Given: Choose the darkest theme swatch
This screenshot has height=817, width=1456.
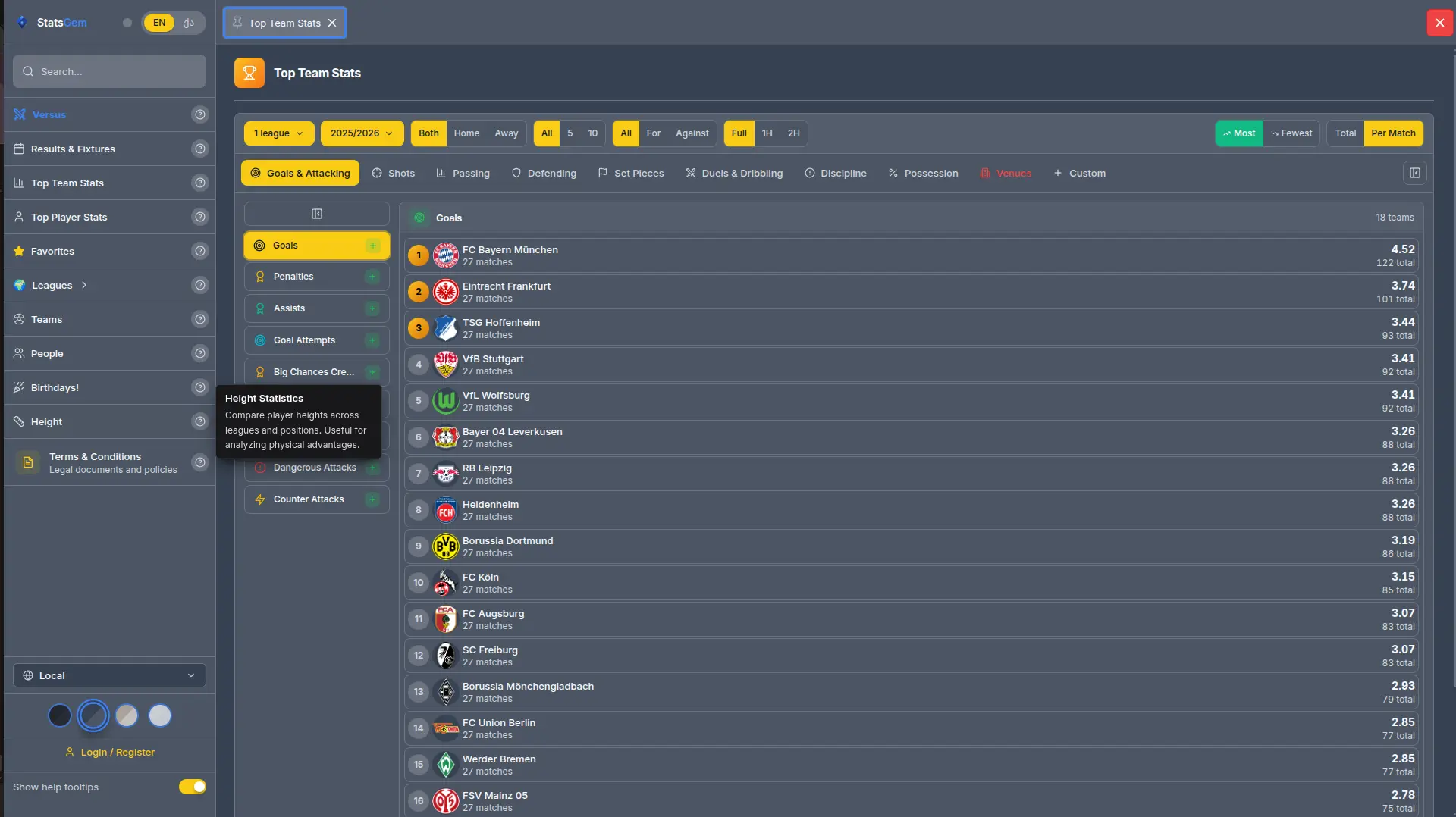Looking at the screenshot, I should coord(59,715).
